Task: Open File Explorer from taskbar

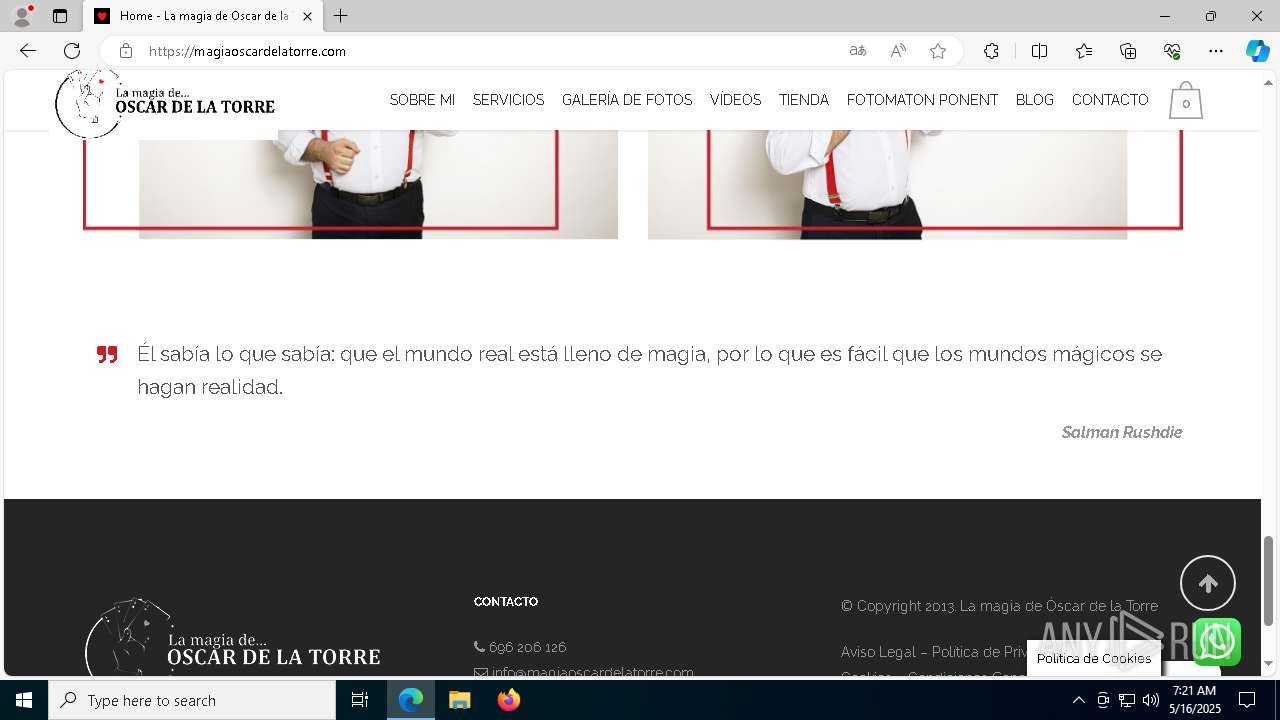Action: click(459, 700)
